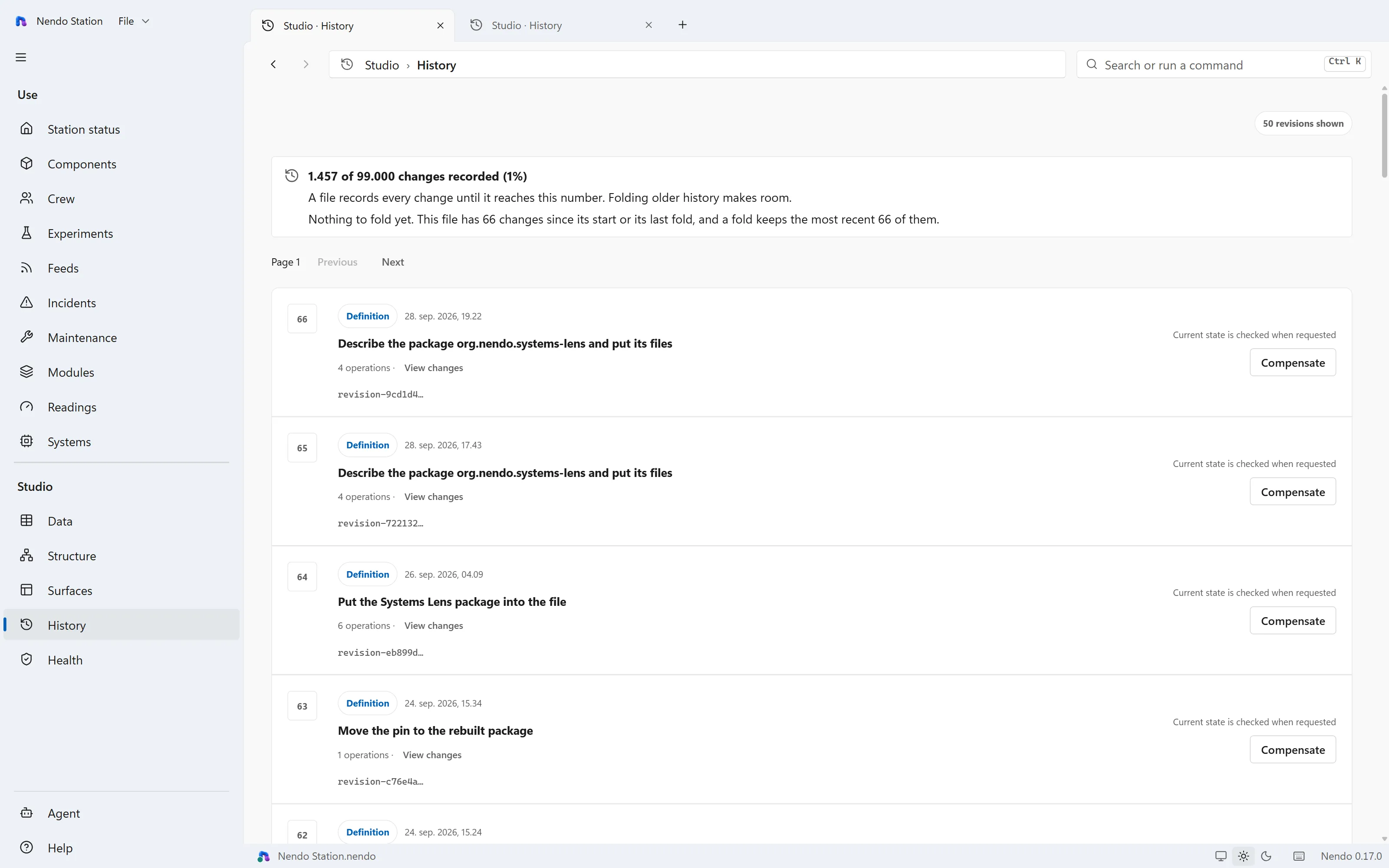View changes for revision 63
This screenshot has width=1389, height=868.
(x=432, y=755)
